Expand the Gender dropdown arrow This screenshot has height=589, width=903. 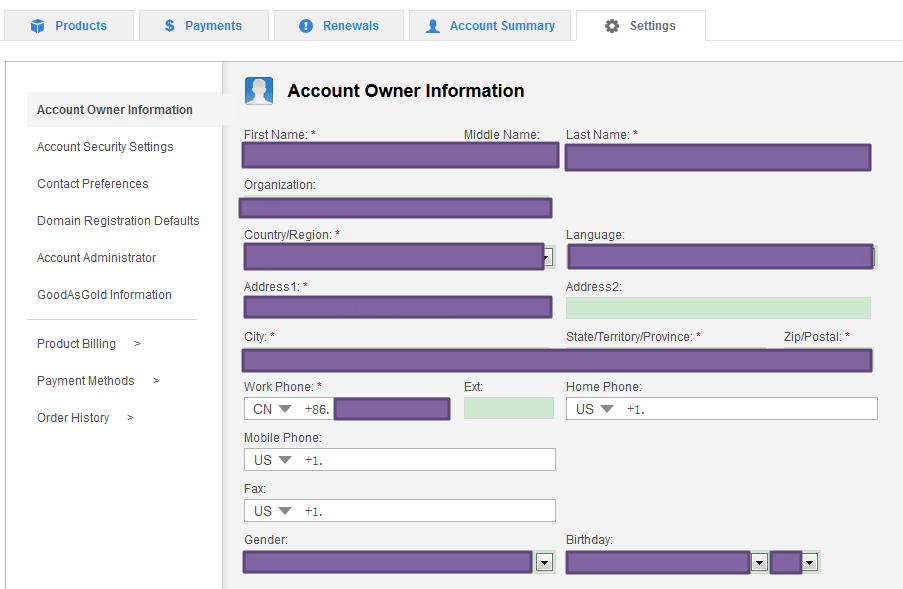point(544,563)
